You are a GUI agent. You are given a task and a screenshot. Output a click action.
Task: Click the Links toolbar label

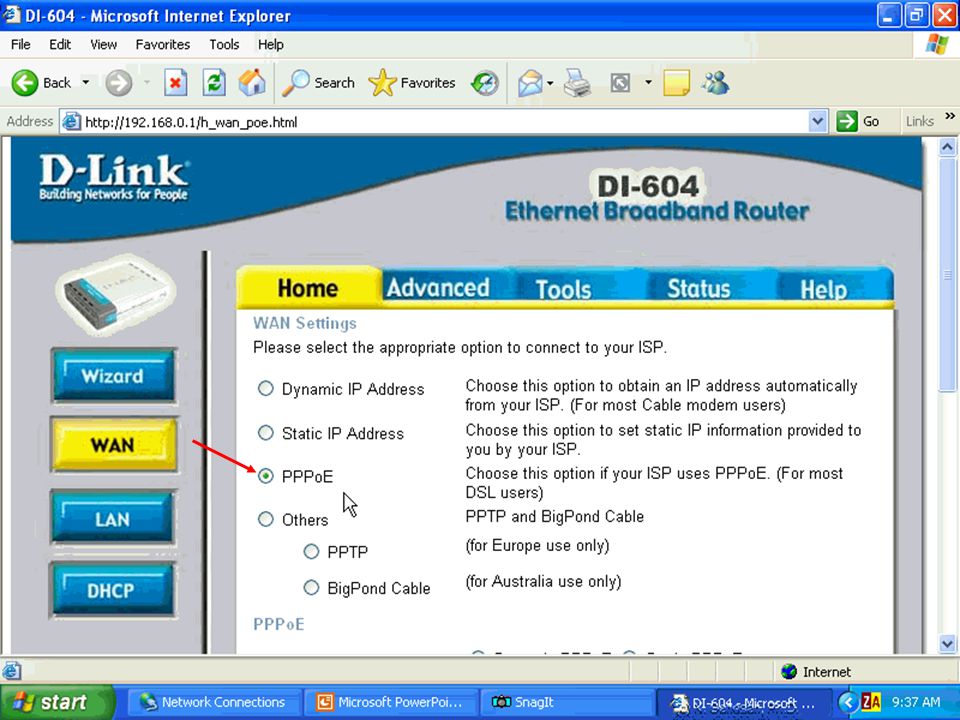tap(920, 121)
